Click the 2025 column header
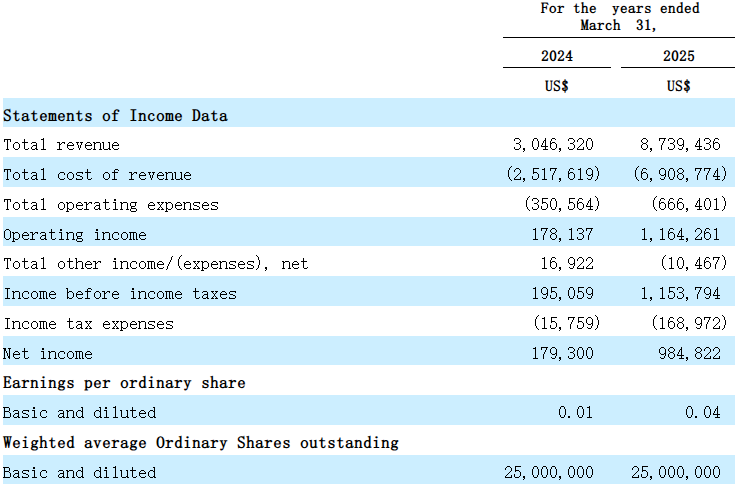 click(x=678, y=56)
